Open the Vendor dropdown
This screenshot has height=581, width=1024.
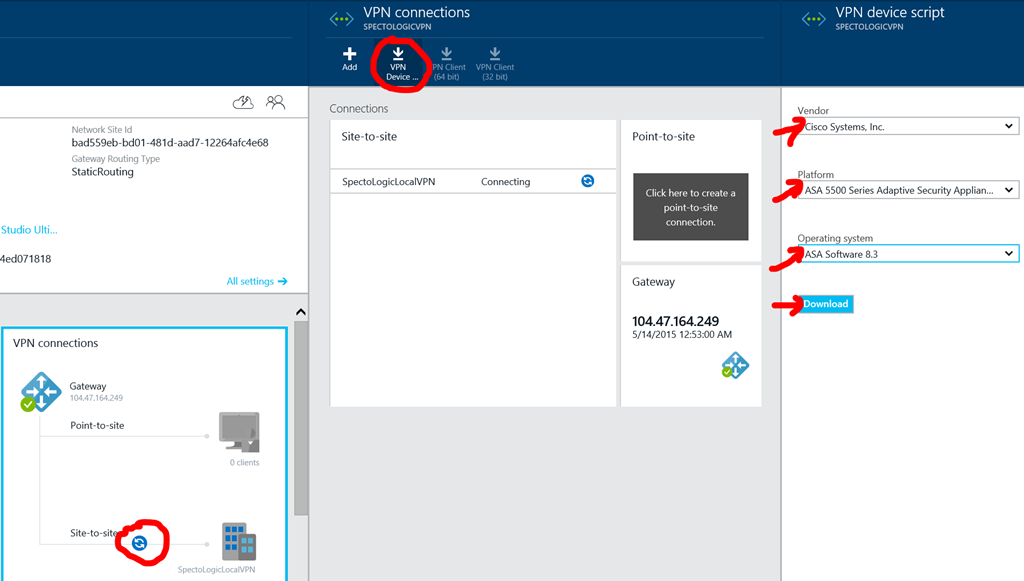pyautogui.click(x=907, y=126)
